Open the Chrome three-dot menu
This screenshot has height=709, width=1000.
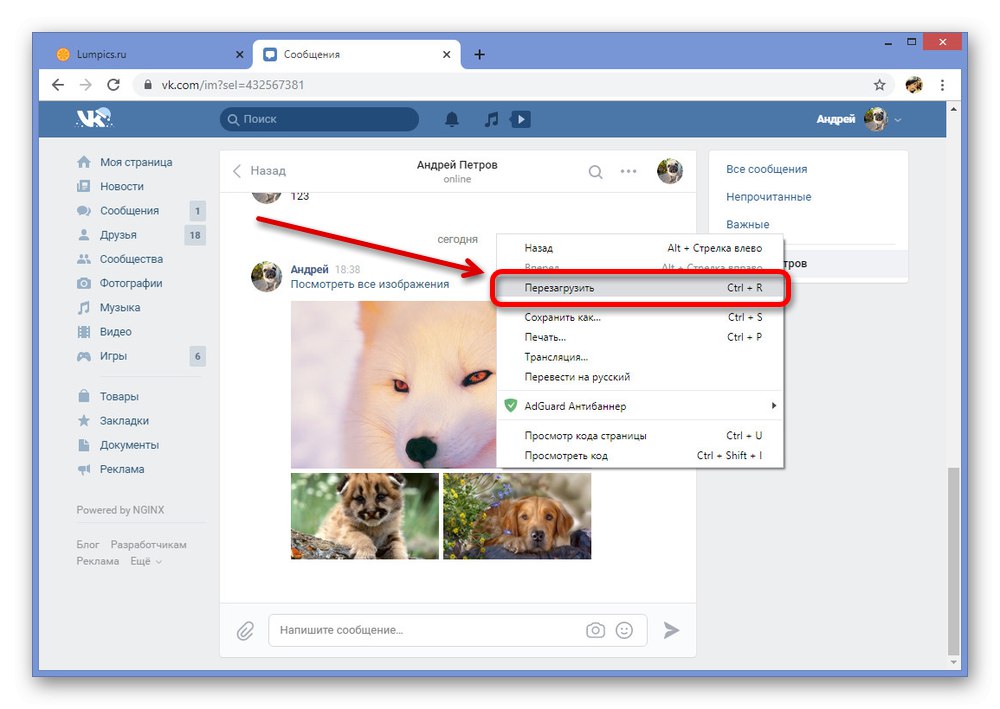(x=942, y=85)
